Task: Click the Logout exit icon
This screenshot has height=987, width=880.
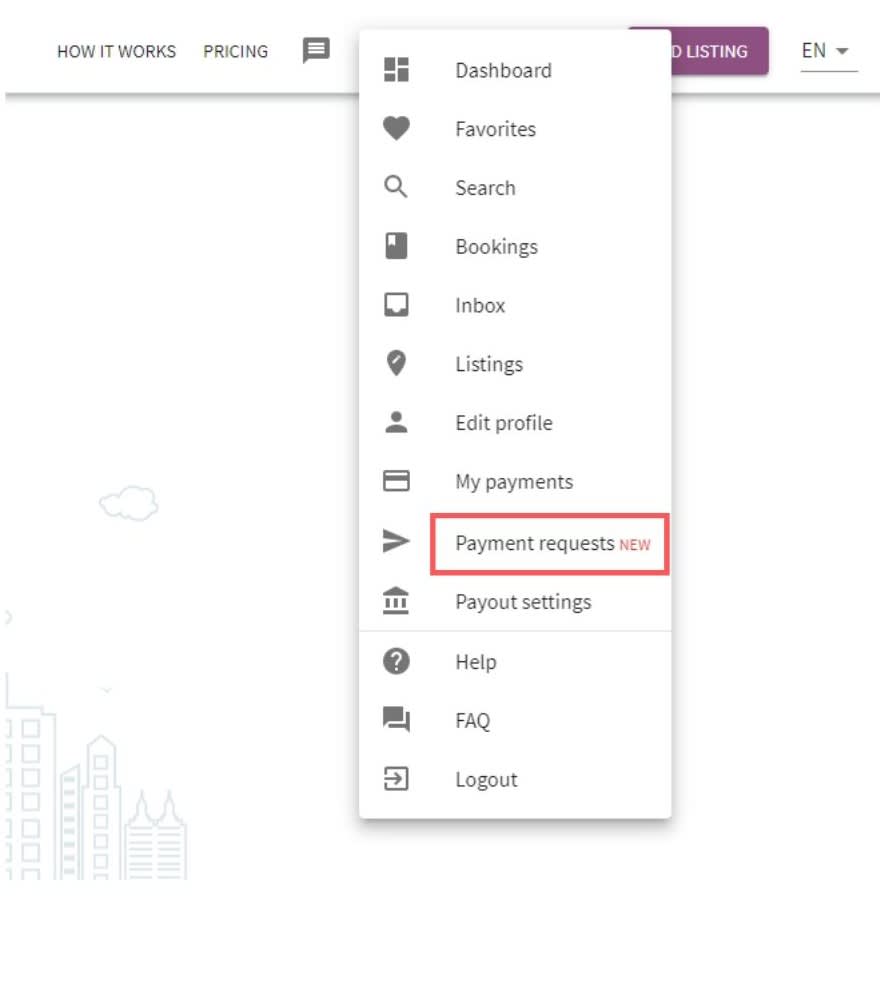Action: (x=396, y=779)
